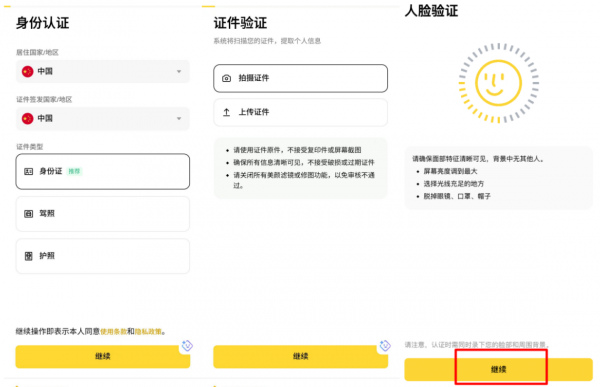Click the passport icon next to 护照
Viewport: 600px width, 387px height.
click(29, 256)
